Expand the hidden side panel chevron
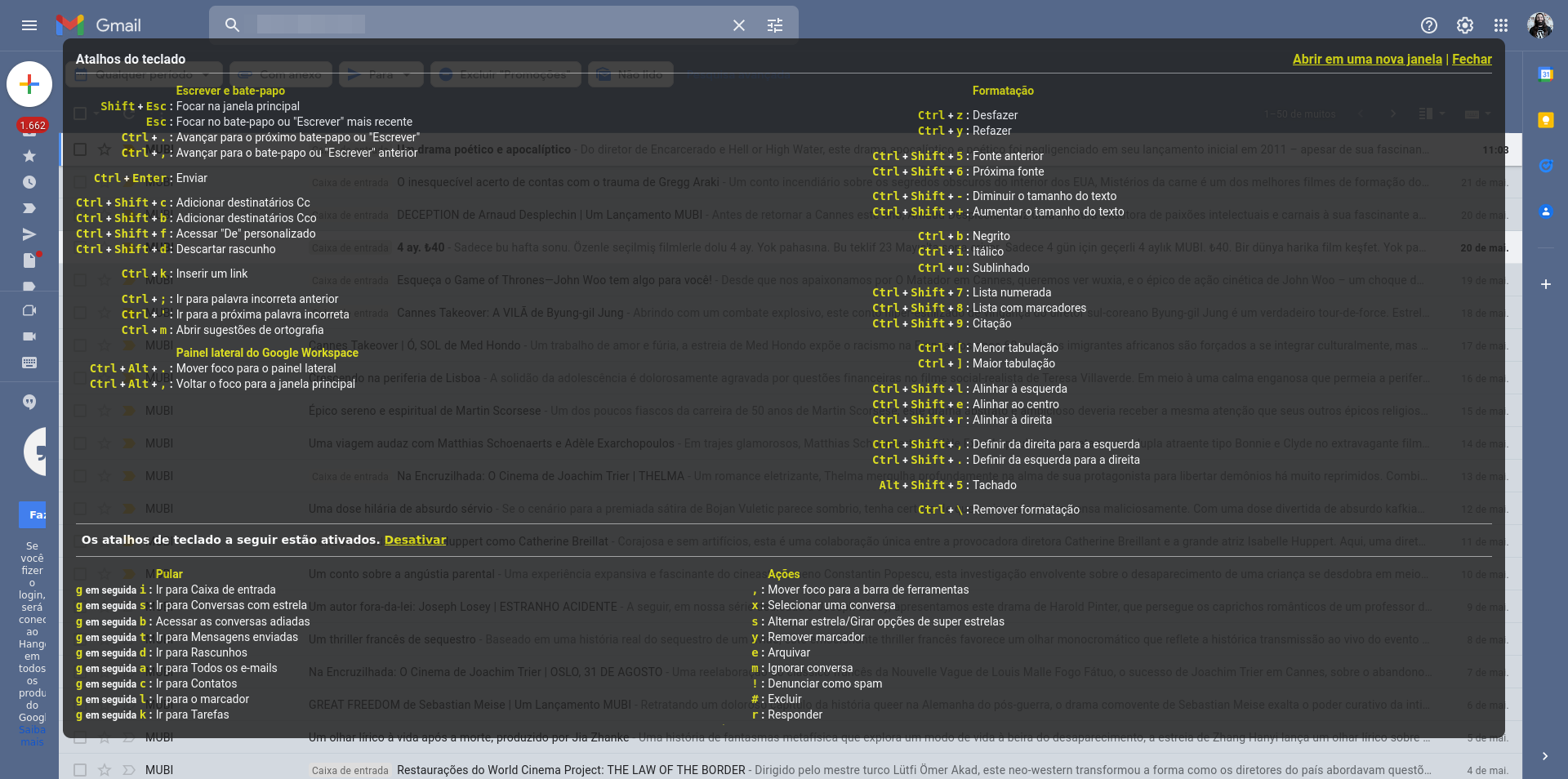 tap(1545, 756)
